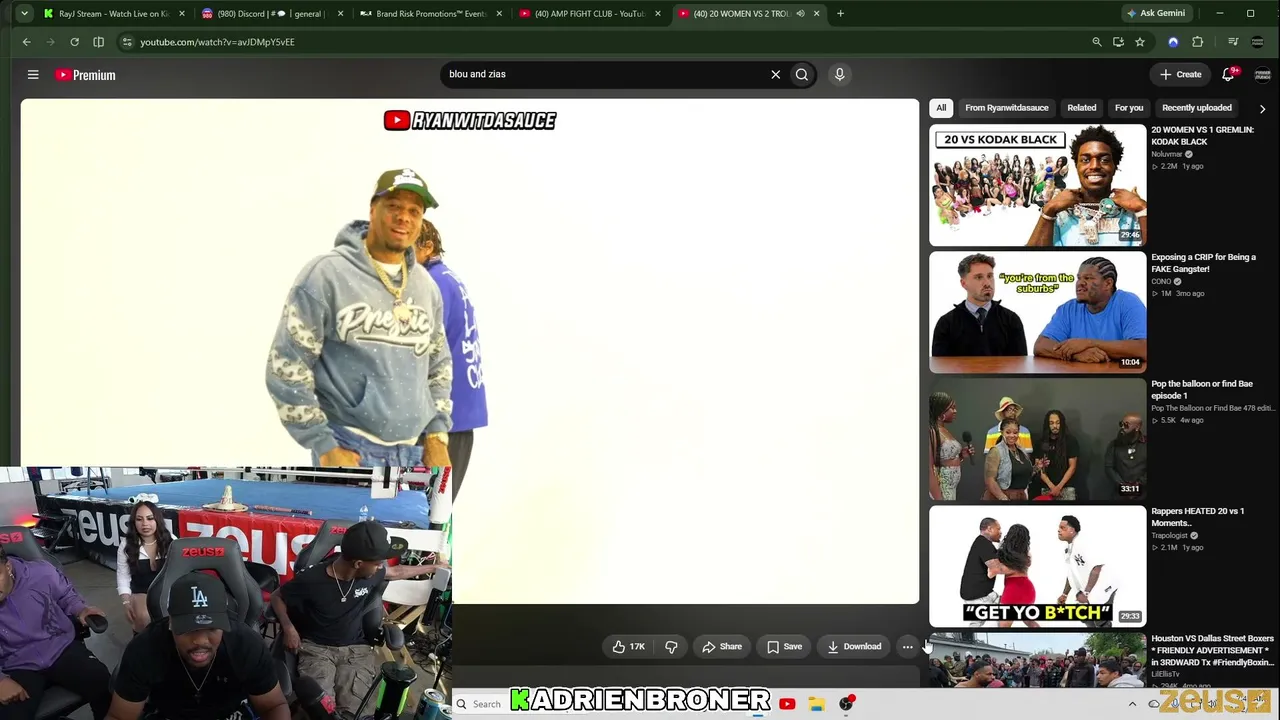Close the Brand Risk Promotions tab
Image resolution: width=1280 pixels, height=720 pixels.
[499, 14]
